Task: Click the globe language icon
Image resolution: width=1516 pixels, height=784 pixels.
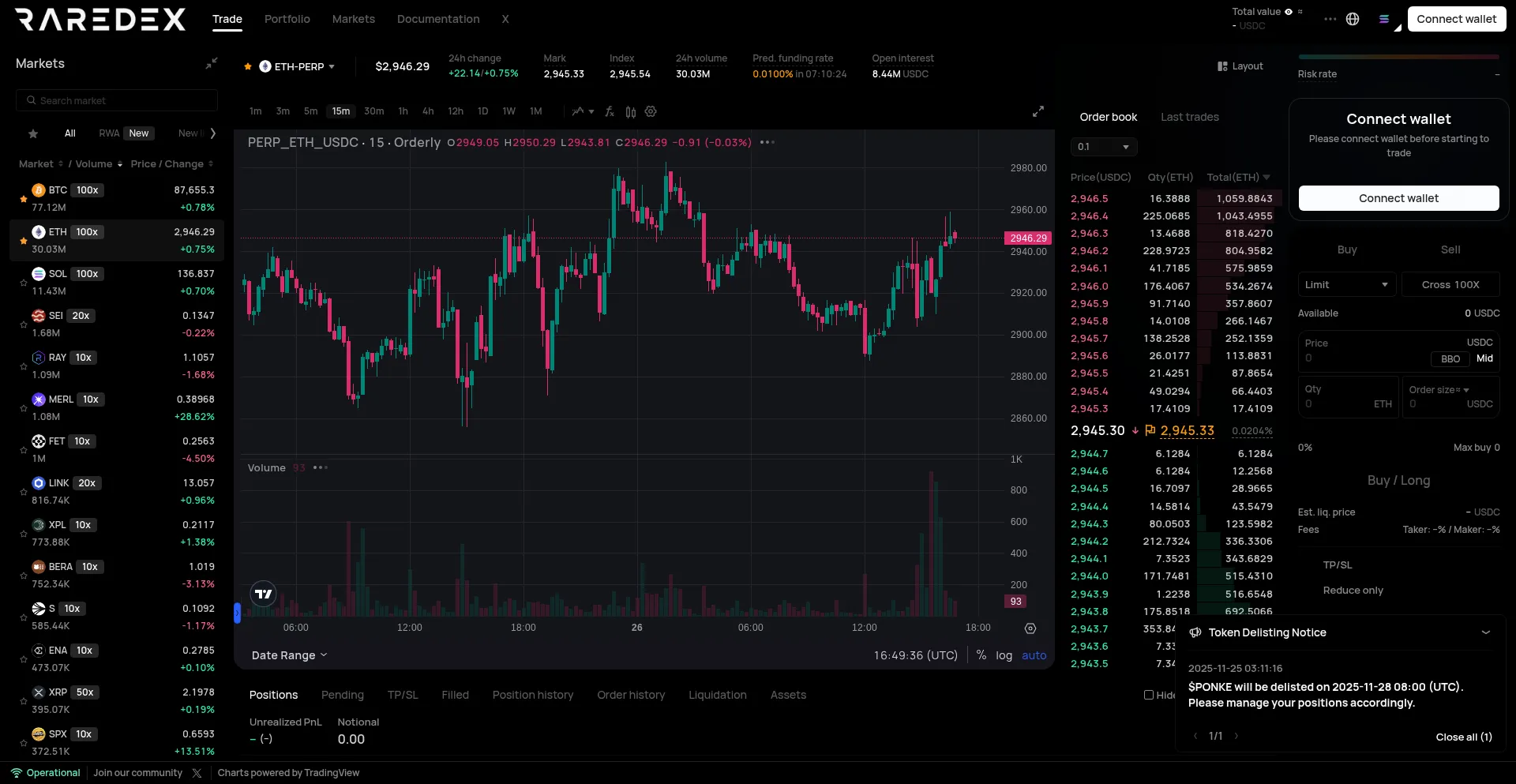Action: (x=1353, y=19)
